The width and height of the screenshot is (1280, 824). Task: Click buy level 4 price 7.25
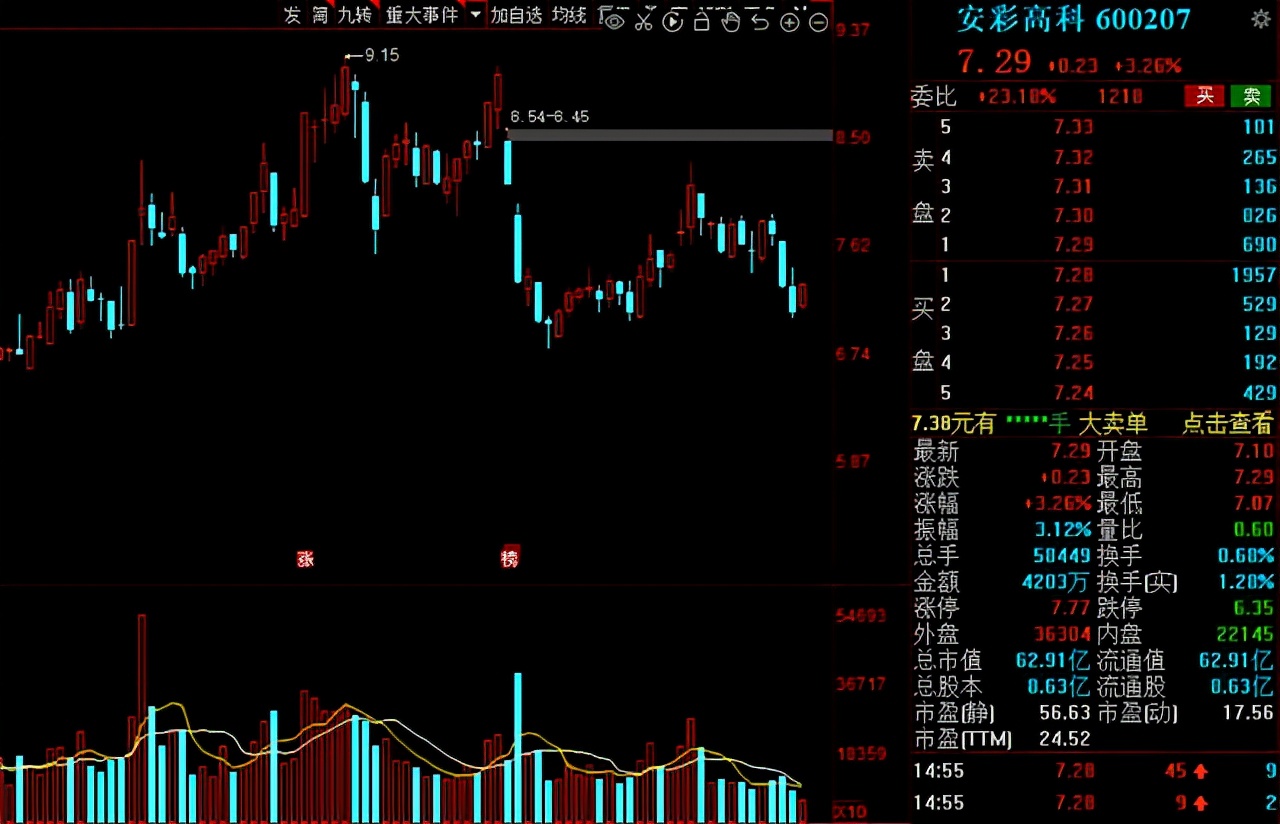[x=1073, y=362]
